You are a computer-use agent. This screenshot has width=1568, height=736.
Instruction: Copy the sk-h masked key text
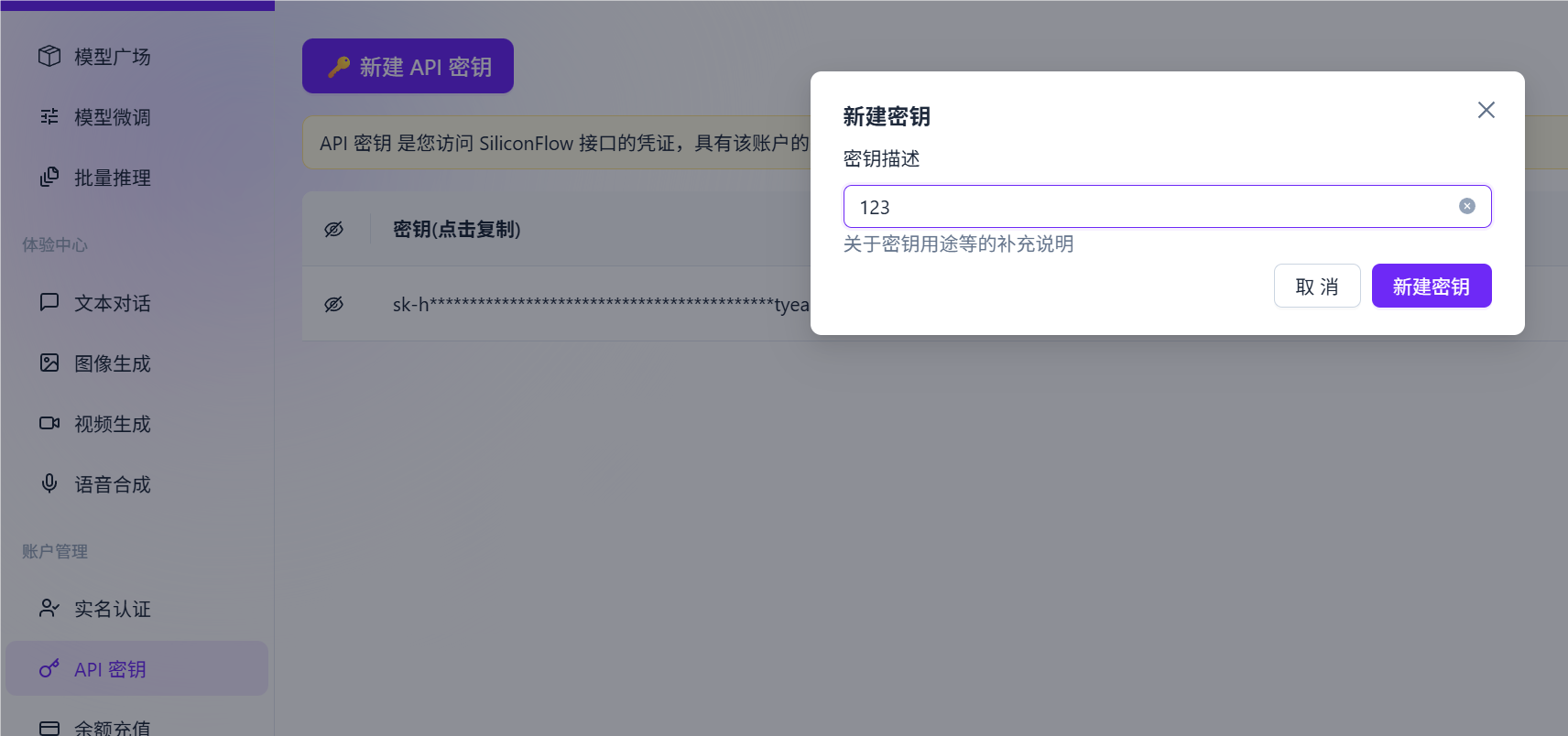coord(601,304)
